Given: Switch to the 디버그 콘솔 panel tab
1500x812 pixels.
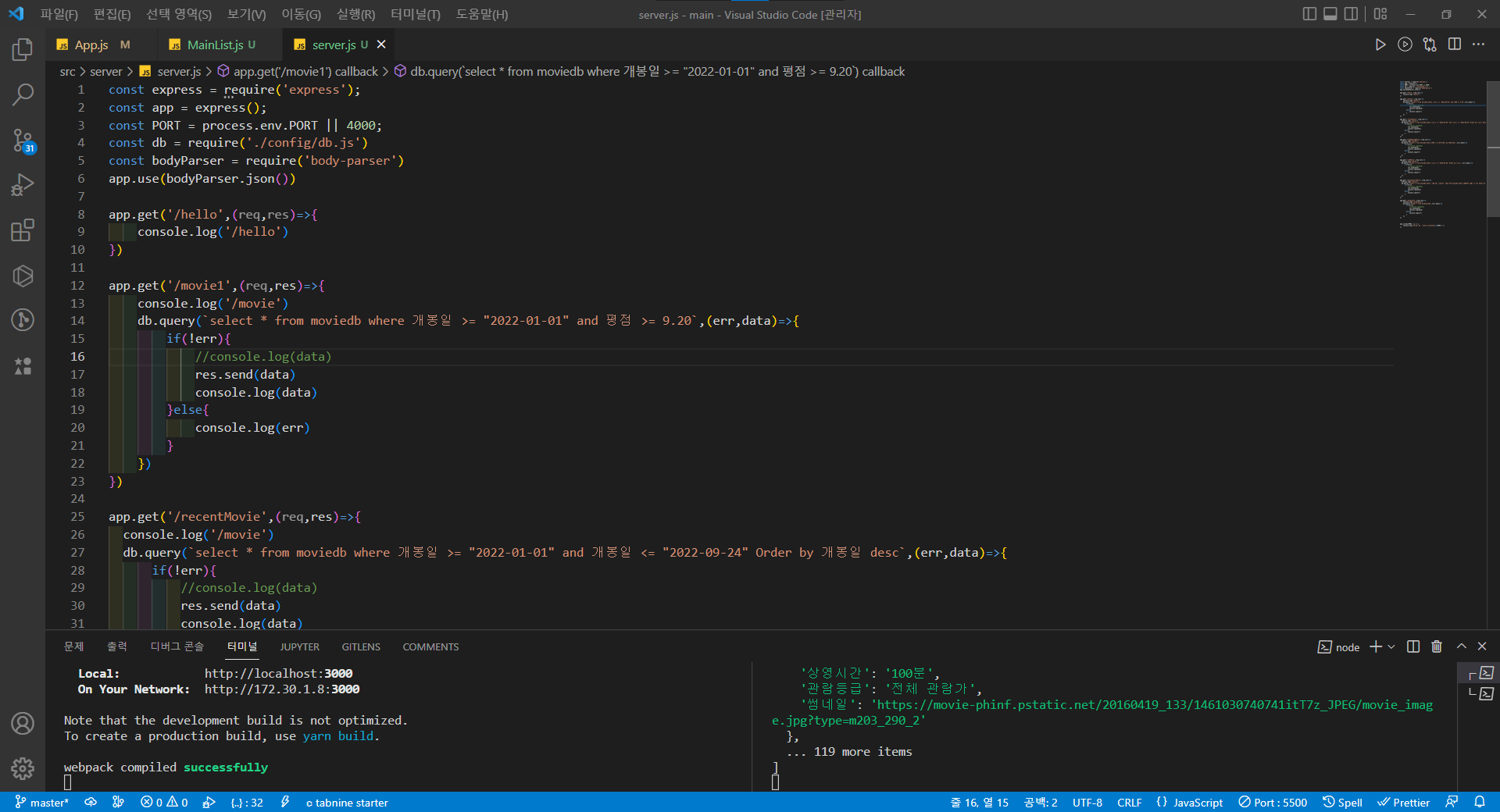Looking at the screenshot, I should (177, 646).
